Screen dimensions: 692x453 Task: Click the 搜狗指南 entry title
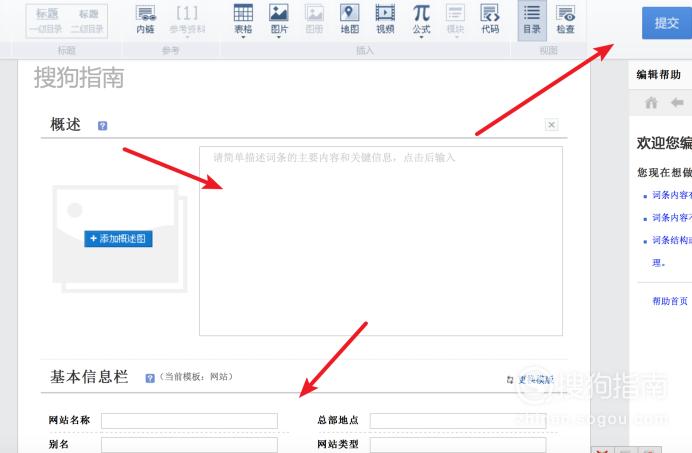click(79, 78)
